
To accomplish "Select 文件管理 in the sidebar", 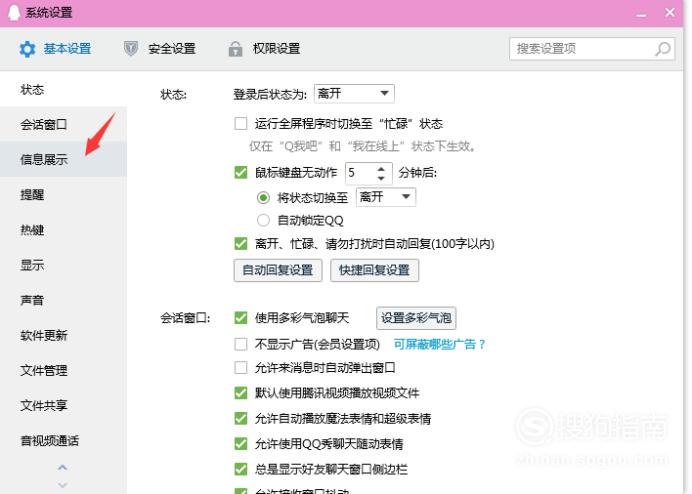I will tap(63, 370).
